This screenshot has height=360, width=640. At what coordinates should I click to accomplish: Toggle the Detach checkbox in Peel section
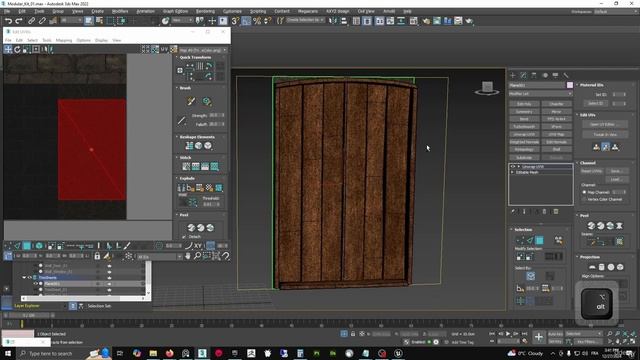tap(184, 237)
